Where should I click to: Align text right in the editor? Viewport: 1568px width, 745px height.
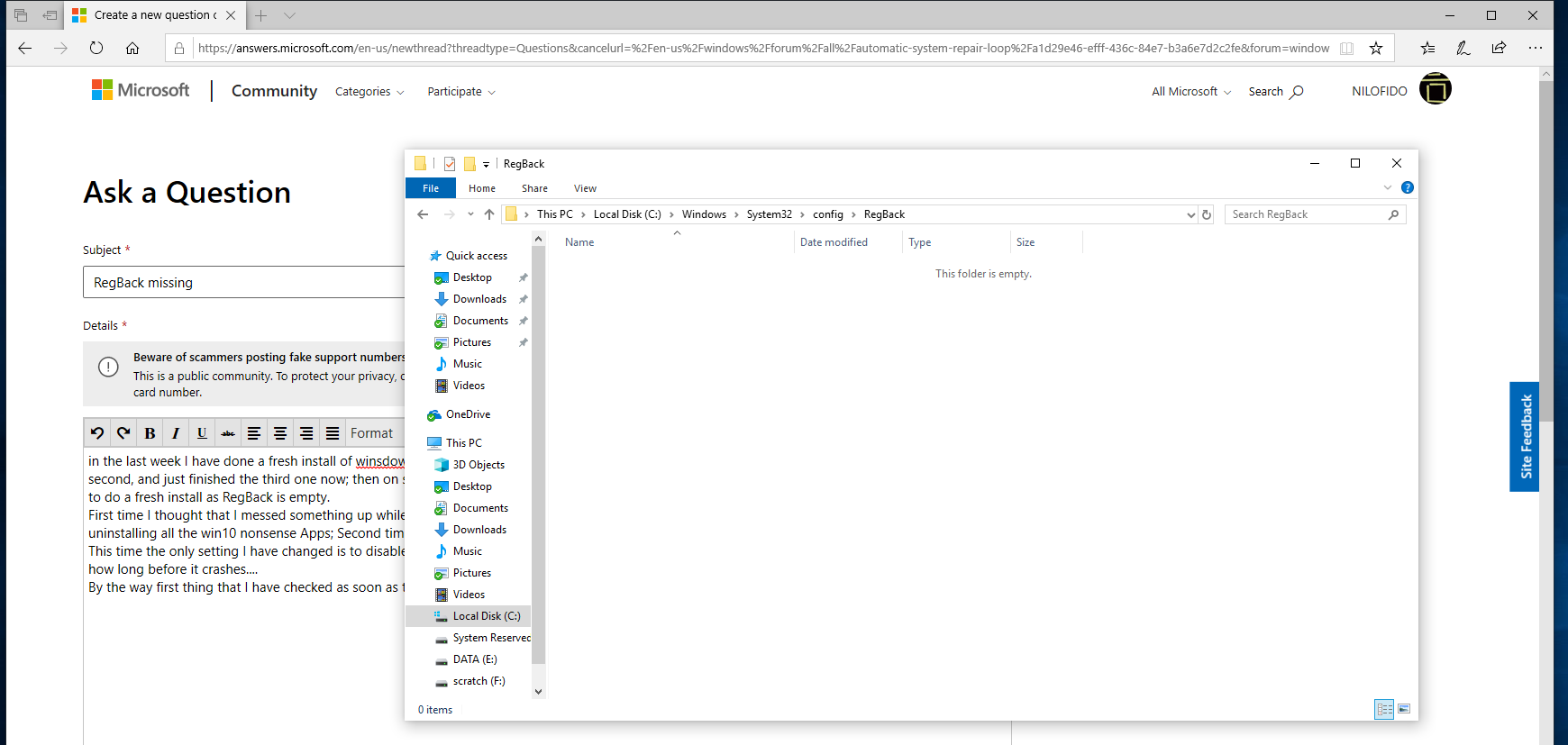306,433
